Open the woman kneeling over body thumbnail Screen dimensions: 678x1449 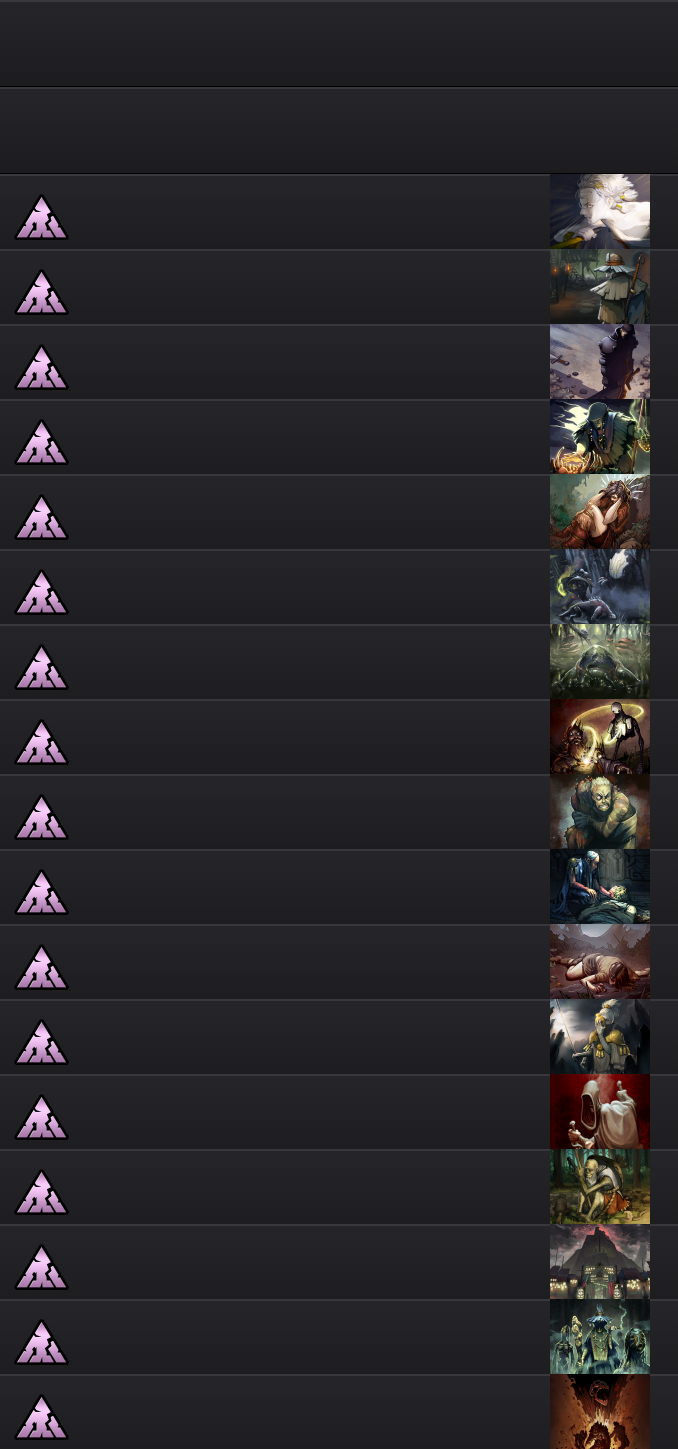click(x=600, y=887)
